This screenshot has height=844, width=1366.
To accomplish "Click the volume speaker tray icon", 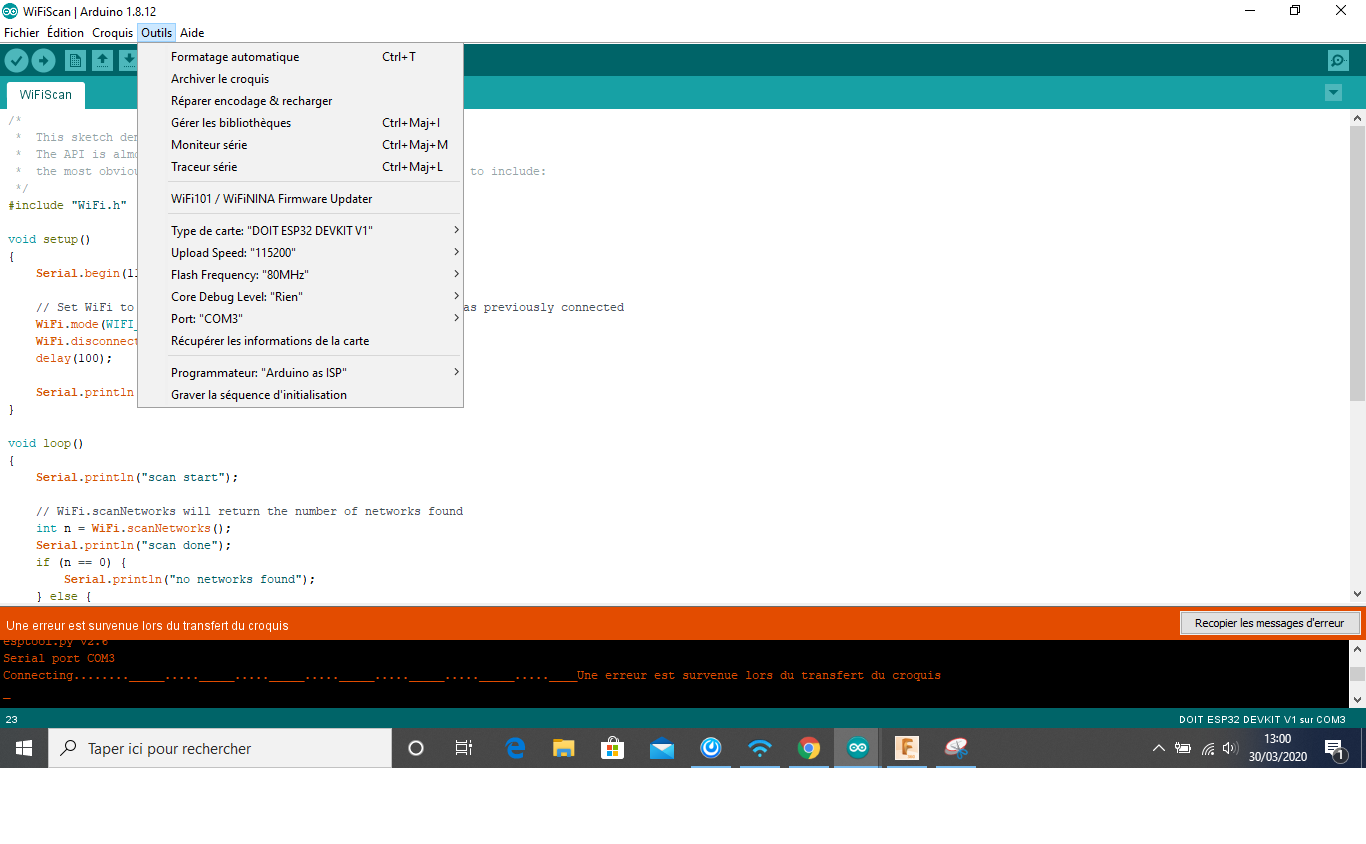I will tap(1231, 748).
